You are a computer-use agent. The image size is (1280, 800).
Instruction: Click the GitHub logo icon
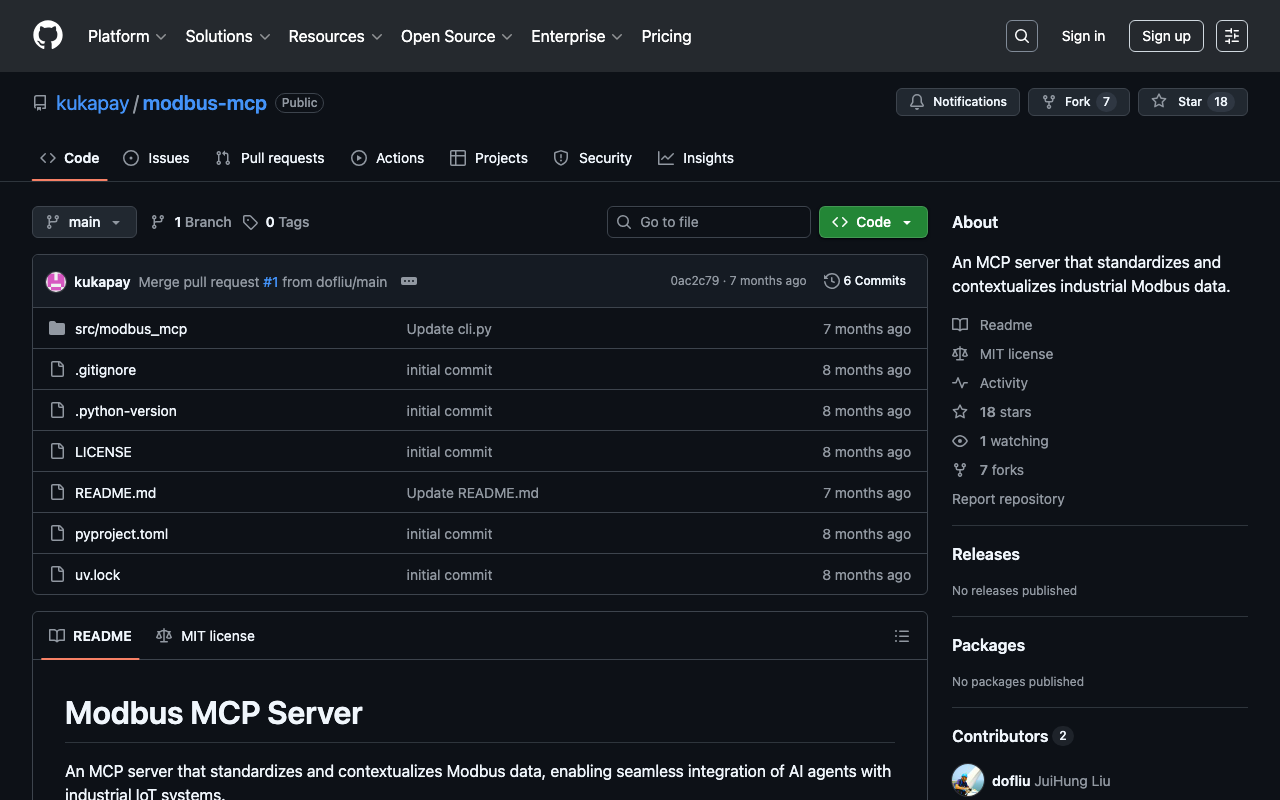click(48, 36)
